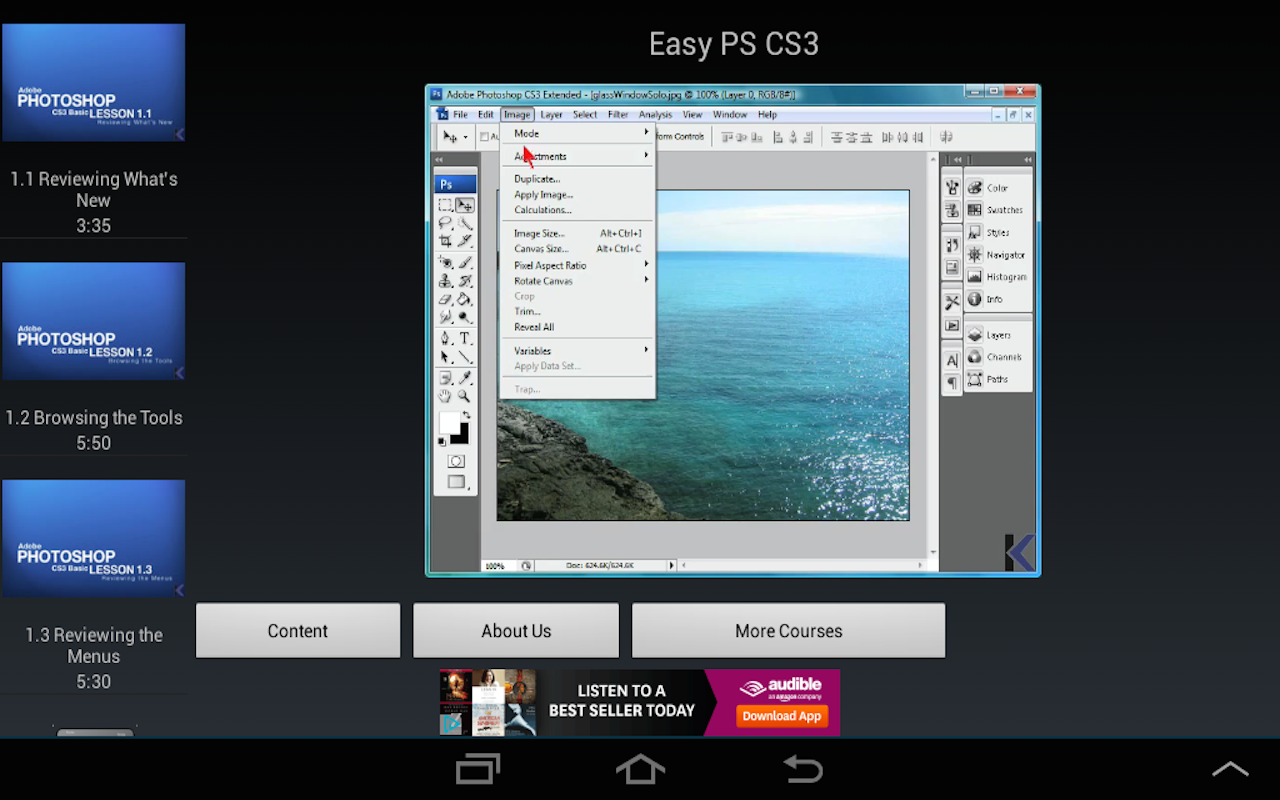Click the white foreground color swatch
Image resolution: width=1280 pixels, height=800 pixels.
coord(449,422)
